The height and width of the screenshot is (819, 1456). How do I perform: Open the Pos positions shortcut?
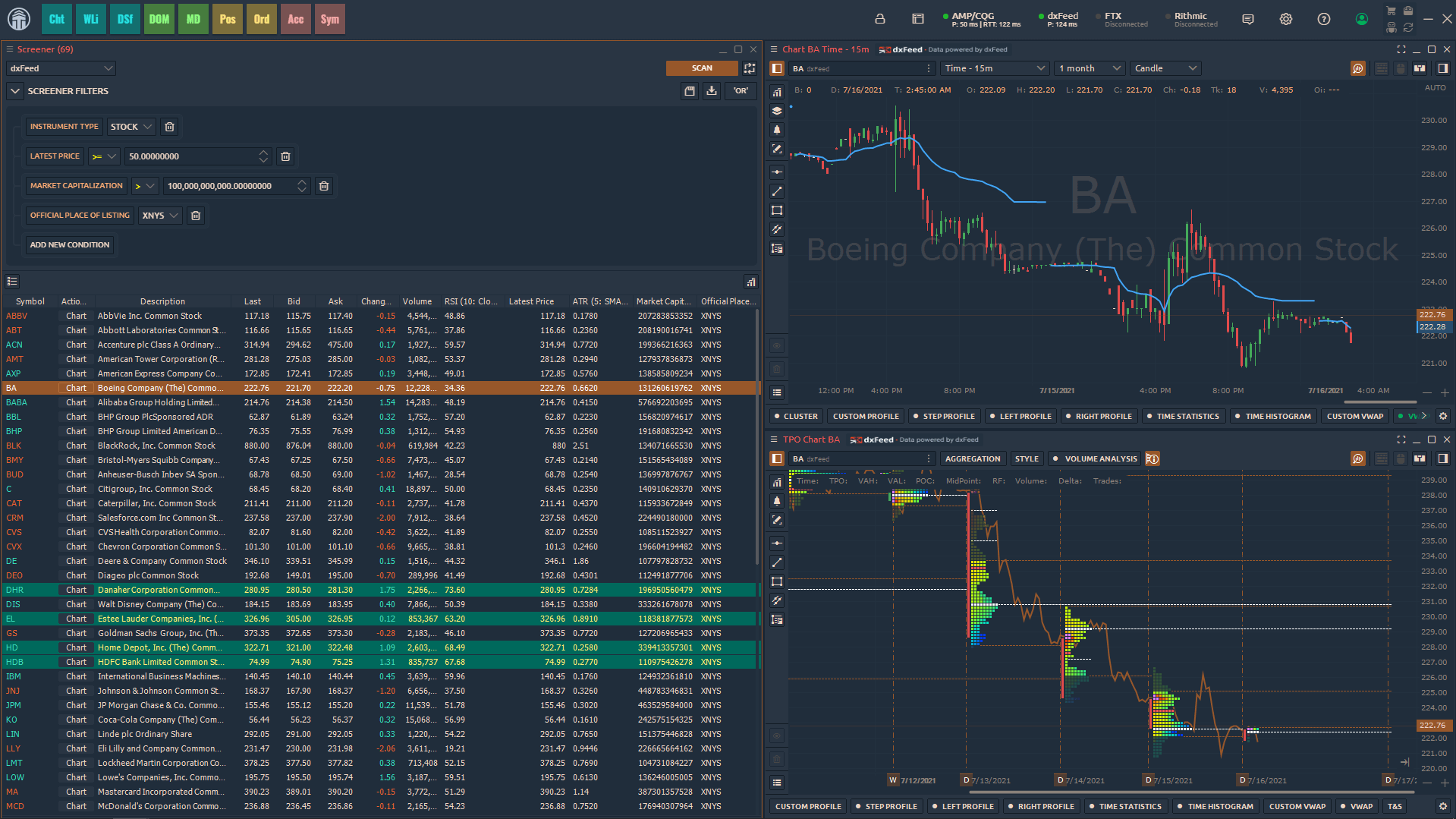point(228,19)
